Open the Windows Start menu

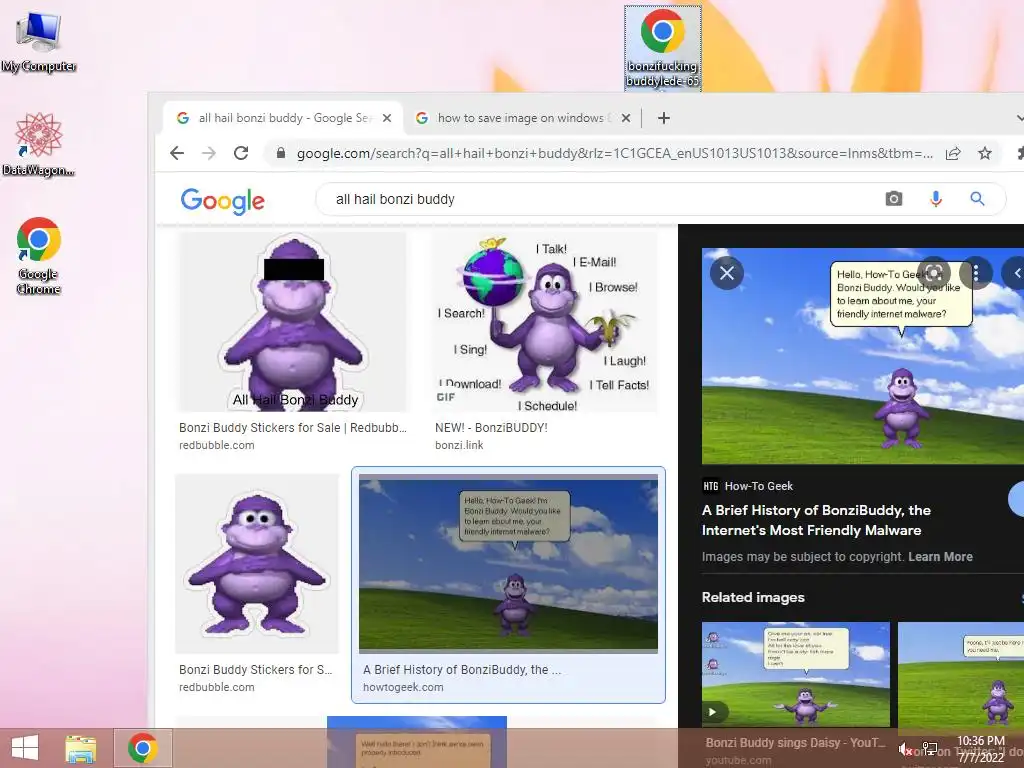pyautogui.click(x=25, y=748)
